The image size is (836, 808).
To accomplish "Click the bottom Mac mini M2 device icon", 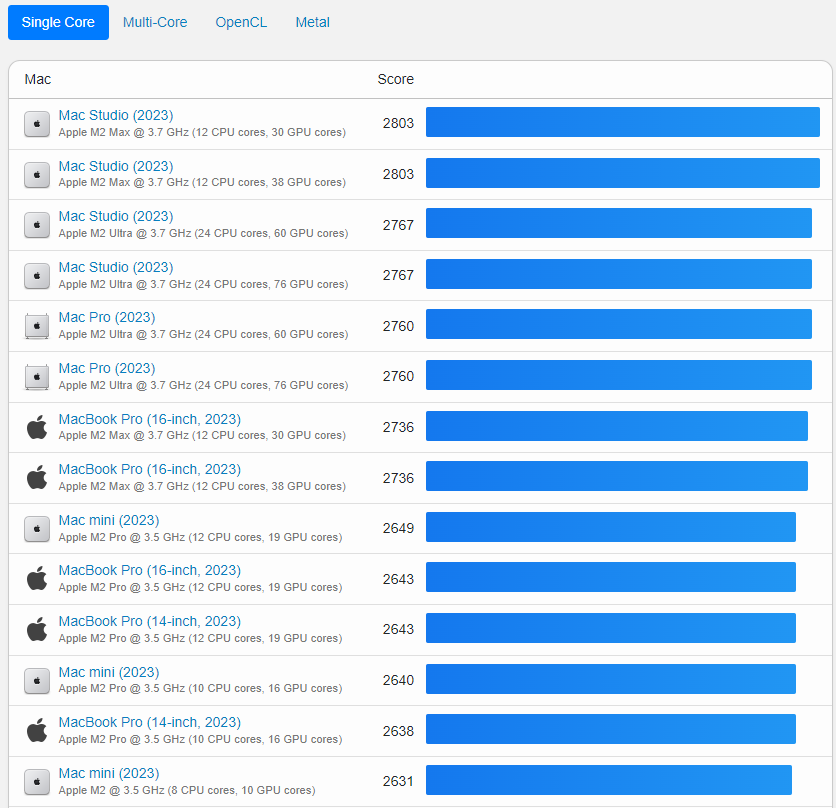I will click(x=36, y=782).
